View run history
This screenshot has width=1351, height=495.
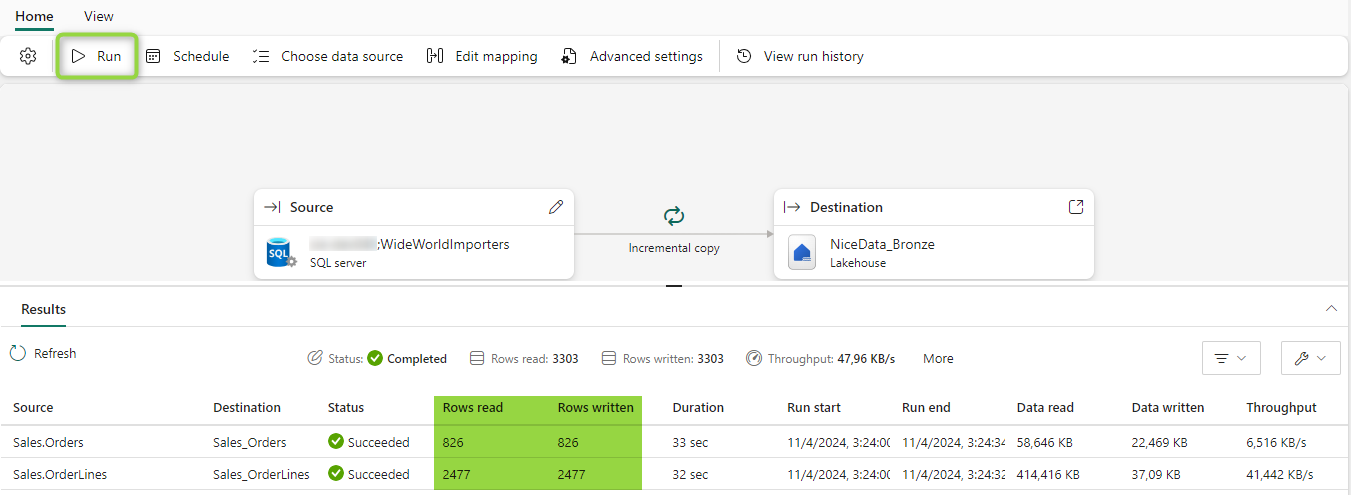click(x=800, y=56)
